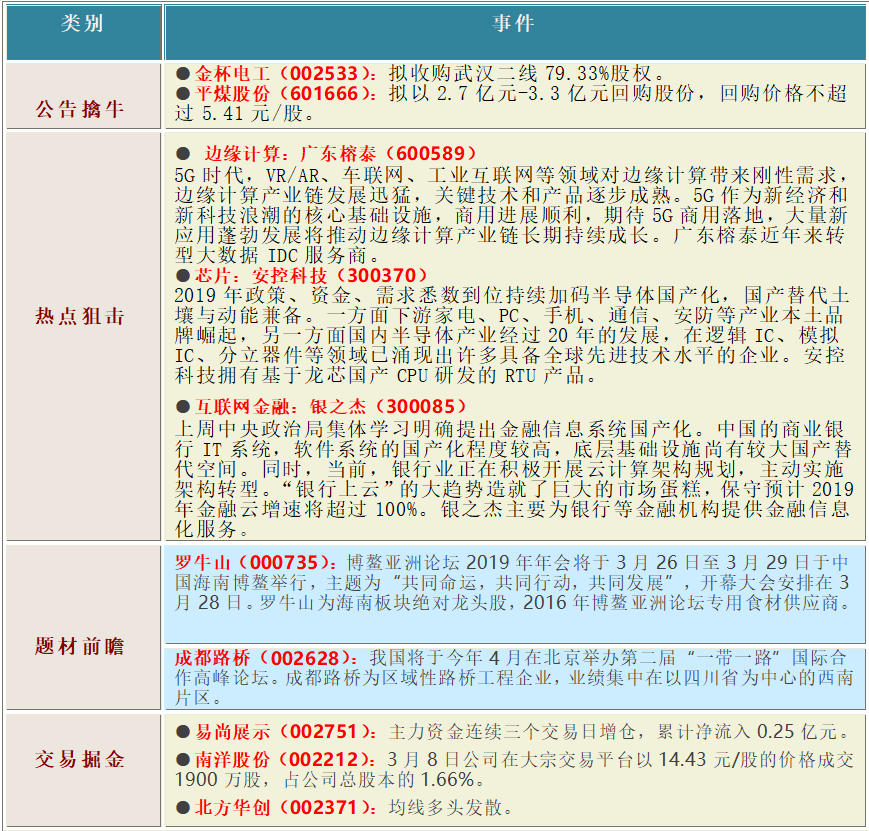Click text 均线多头发散
This screenshot has width=869, height=831.
pos(449,808)
